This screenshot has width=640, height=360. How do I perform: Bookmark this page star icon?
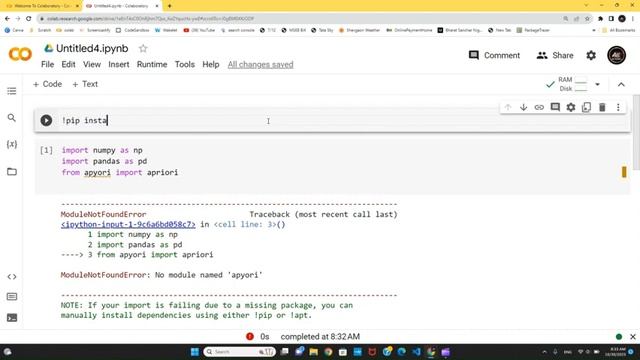click(x=587, y=19)
